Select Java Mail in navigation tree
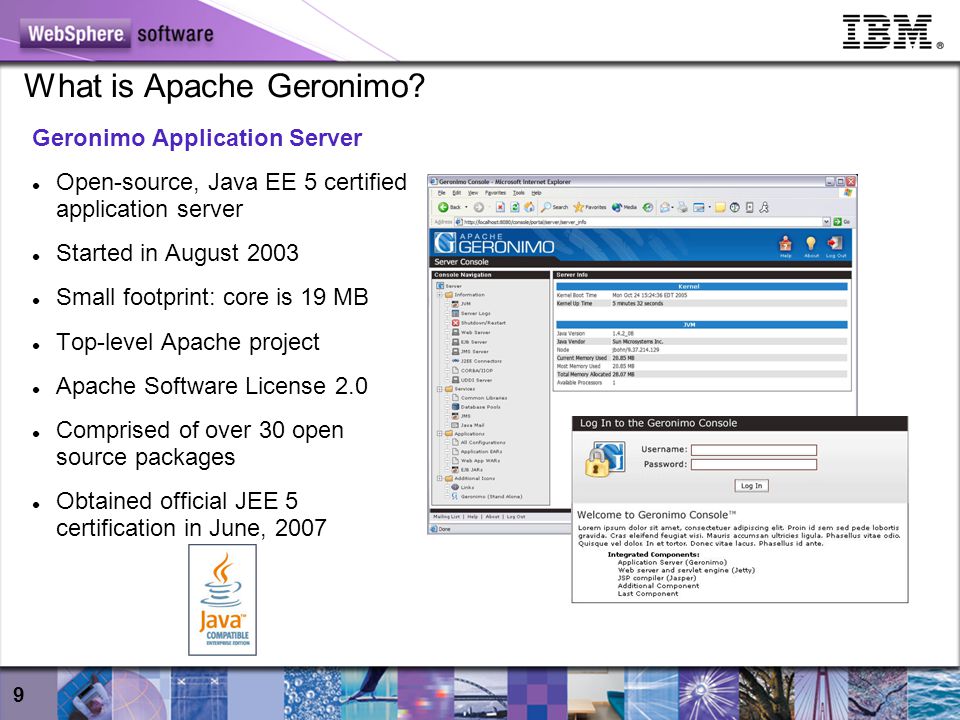This screenshot has width=960, height=720. coord(468,425)
